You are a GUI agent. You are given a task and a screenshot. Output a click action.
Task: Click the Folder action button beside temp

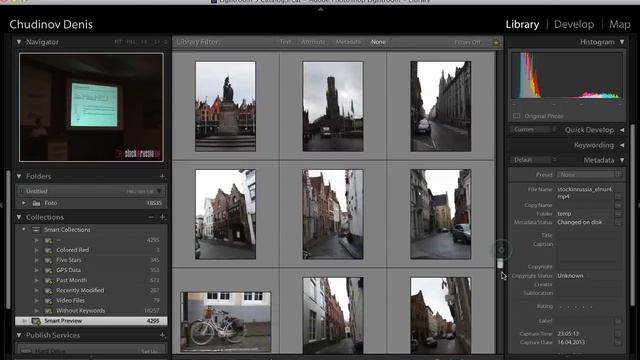(618, 214)
